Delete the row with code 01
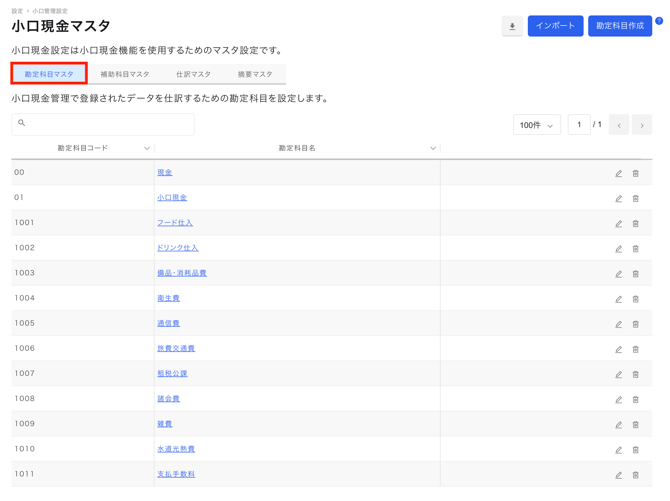 pyautogui.click(x=635, y=199)
